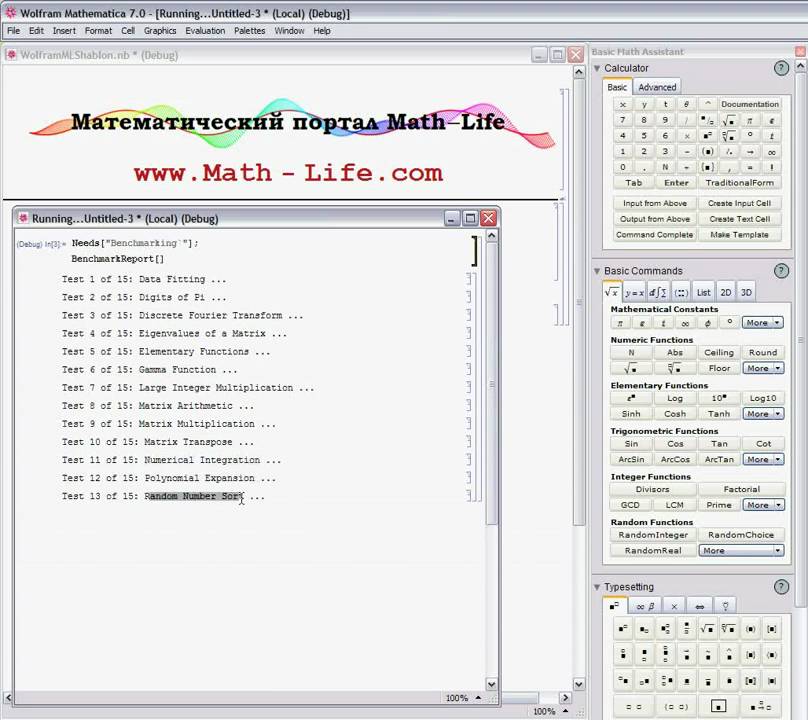Insert framed box template in Typesetting

click(x=718, y=707)
